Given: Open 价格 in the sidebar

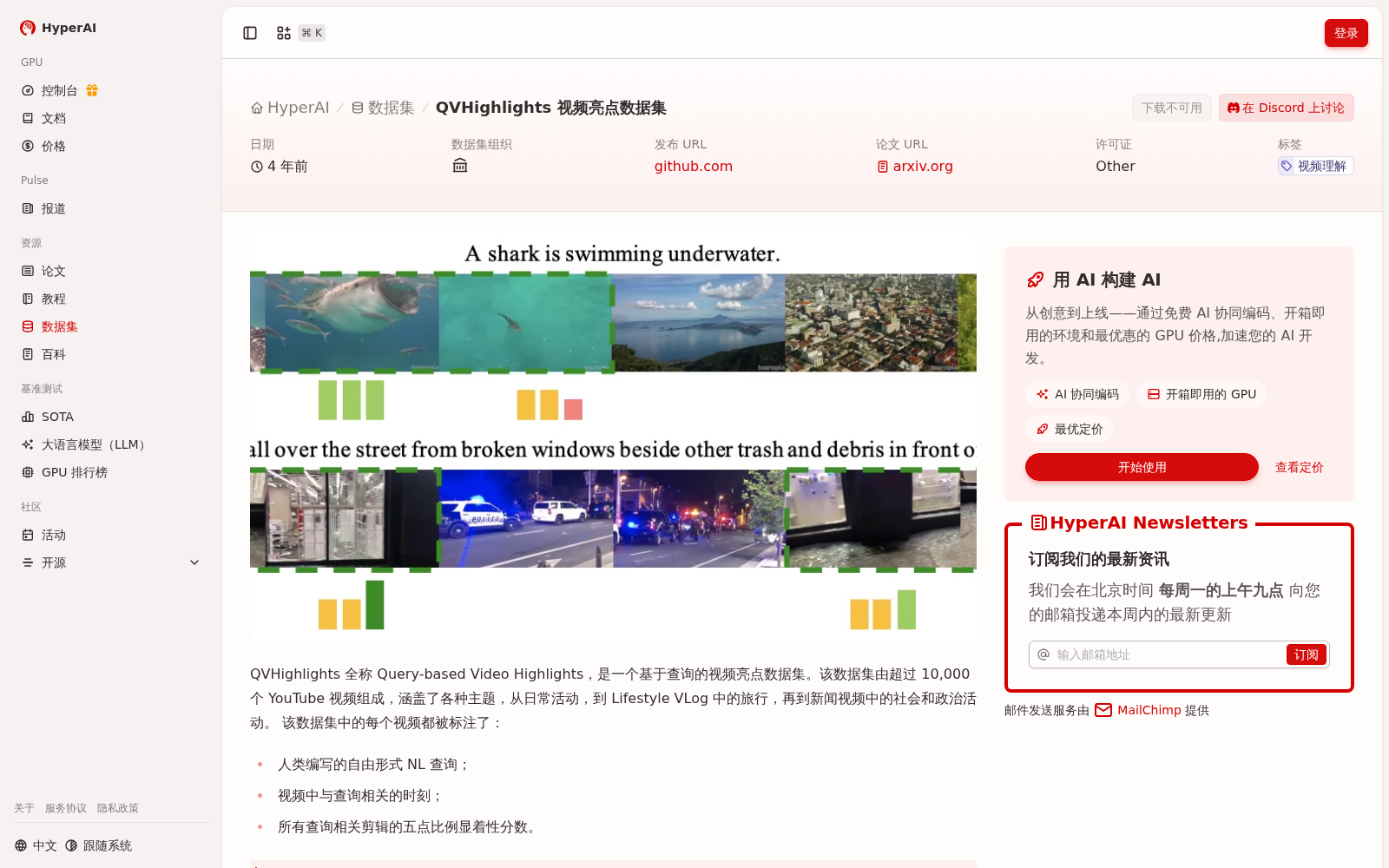Looking at the screenshot, I should [111, 146].
